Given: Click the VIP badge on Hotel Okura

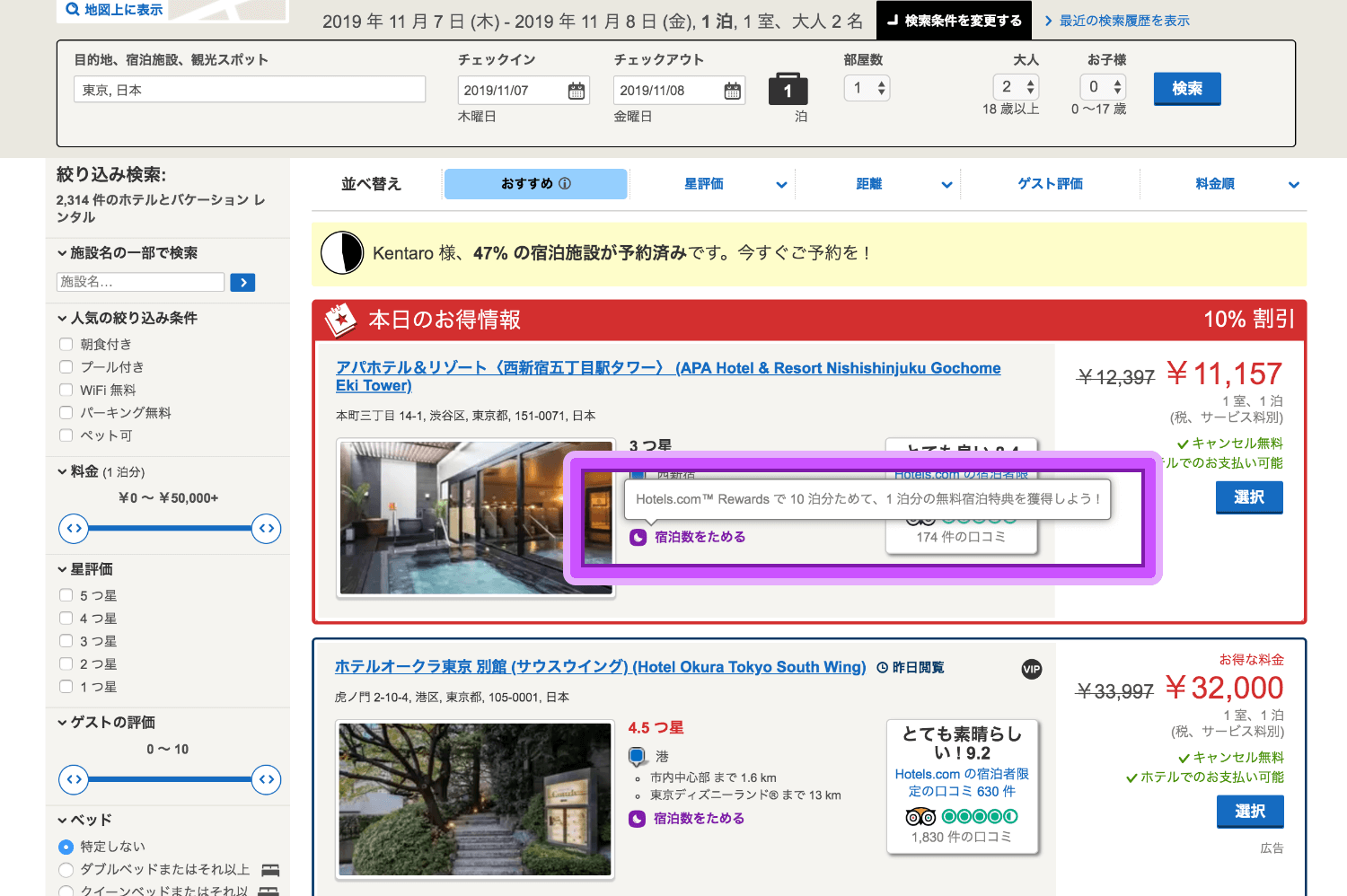Looking at the screenshot, I should [1032, 669].
